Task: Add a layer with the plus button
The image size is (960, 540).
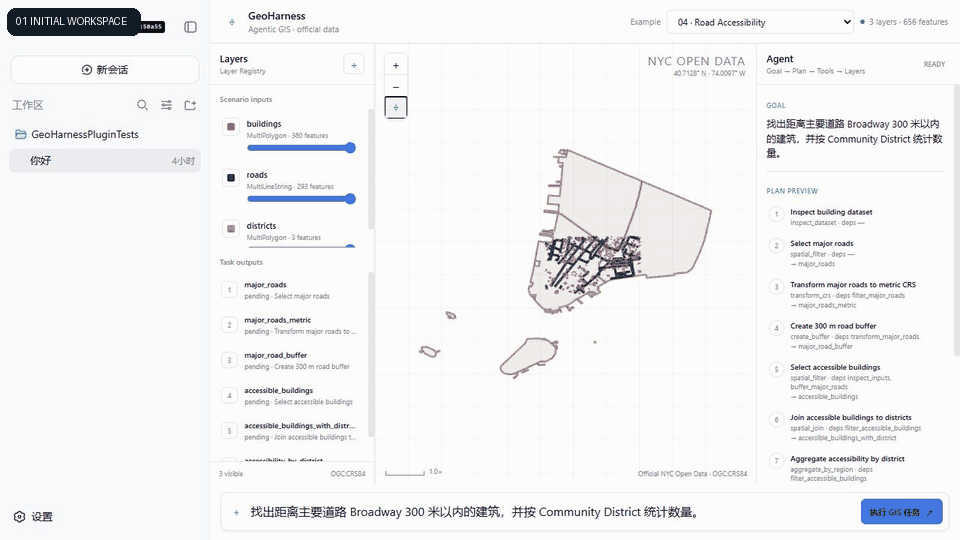Action: [354, 65]
